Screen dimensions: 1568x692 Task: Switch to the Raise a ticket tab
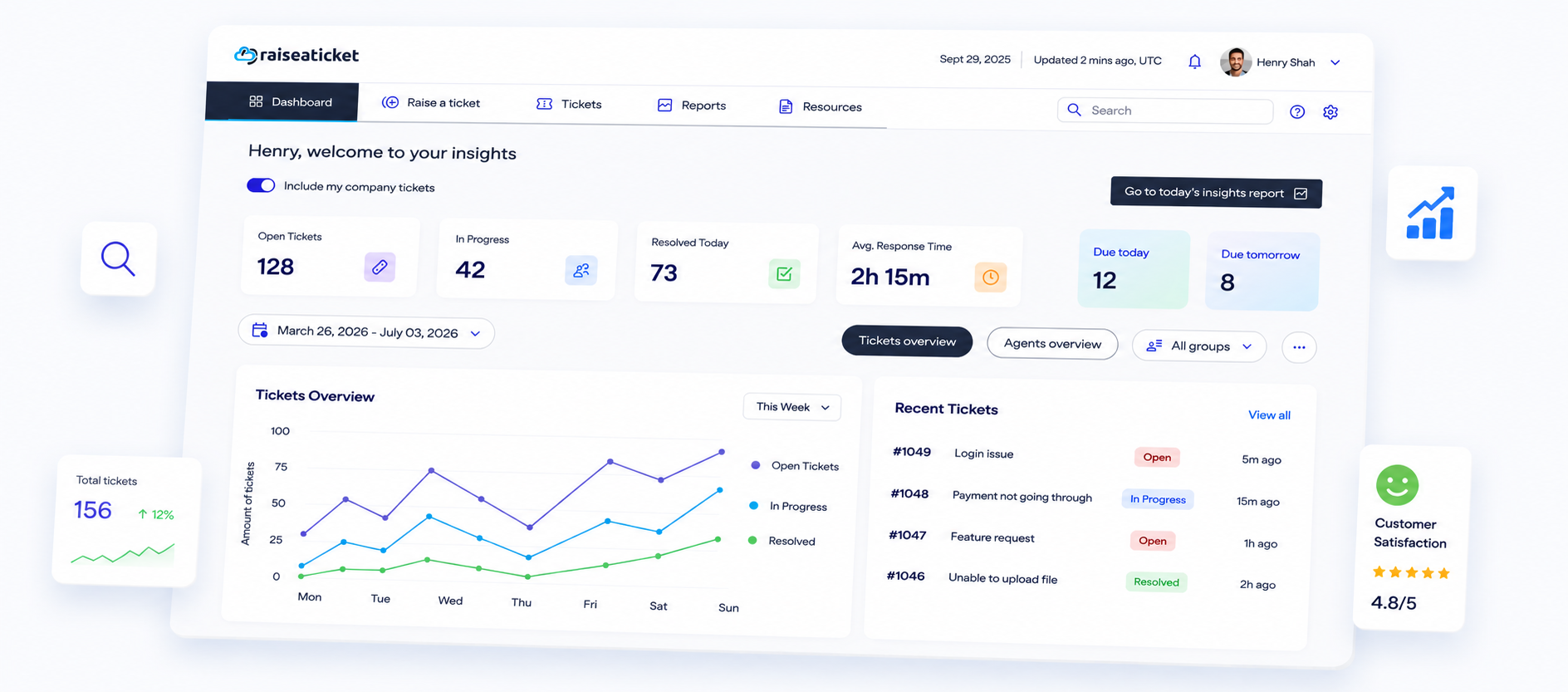click(x=431, y=103)
